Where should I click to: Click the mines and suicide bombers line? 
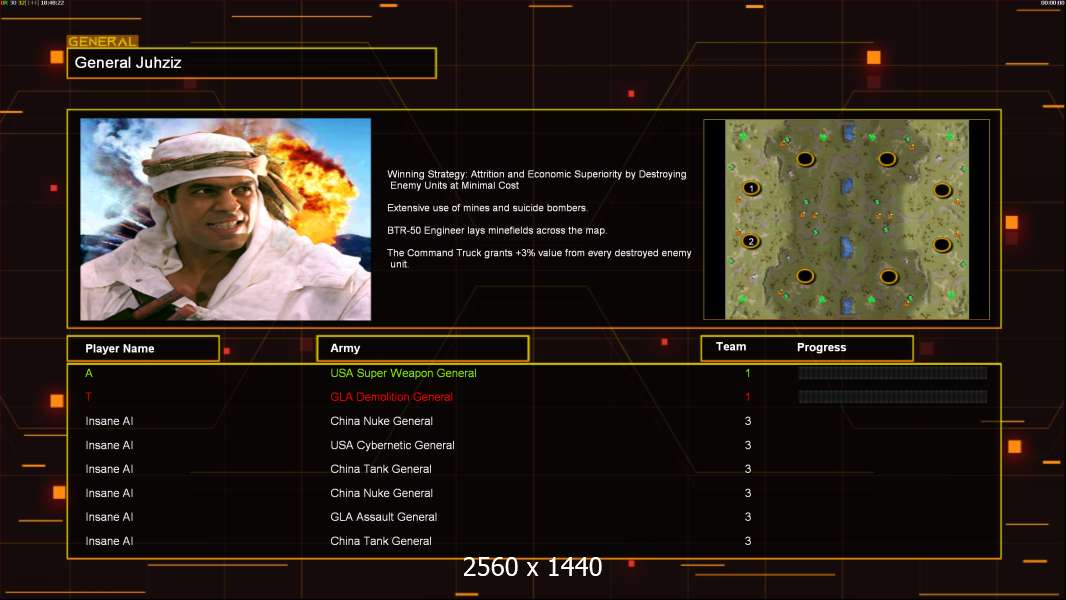click(487, 208)
